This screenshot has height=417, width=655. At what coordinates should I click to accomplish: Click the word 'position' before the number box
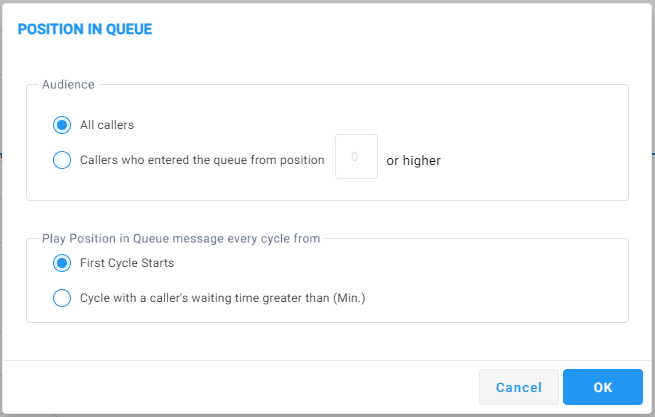pos(301,160)
